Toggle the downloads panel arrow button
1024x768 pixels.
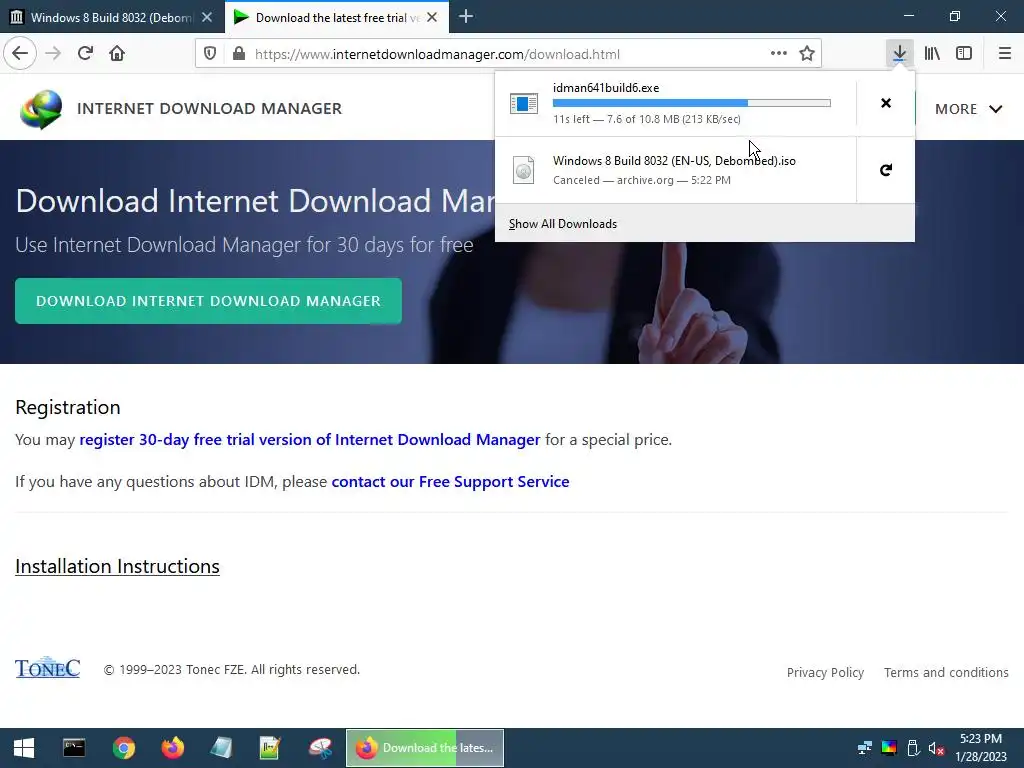(x=899, y=54)
